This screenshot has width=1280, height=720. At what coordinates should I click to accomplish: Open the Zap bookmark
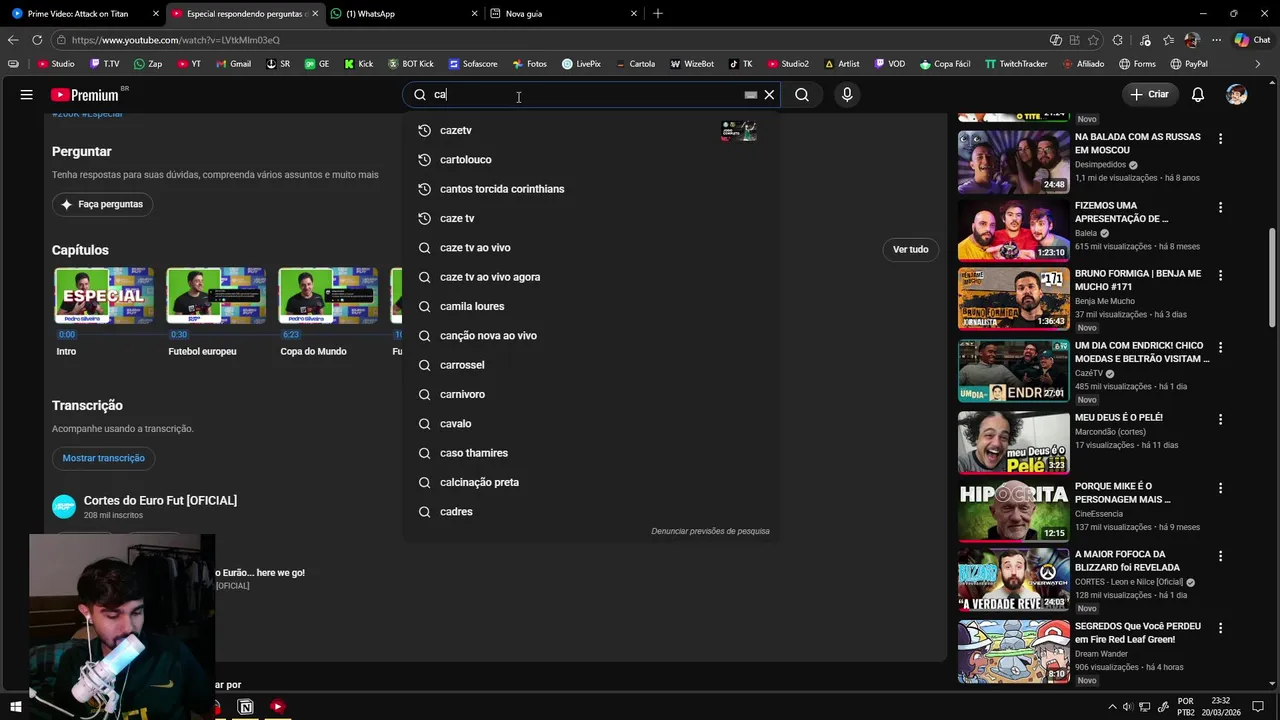click(x=148, y=64)
